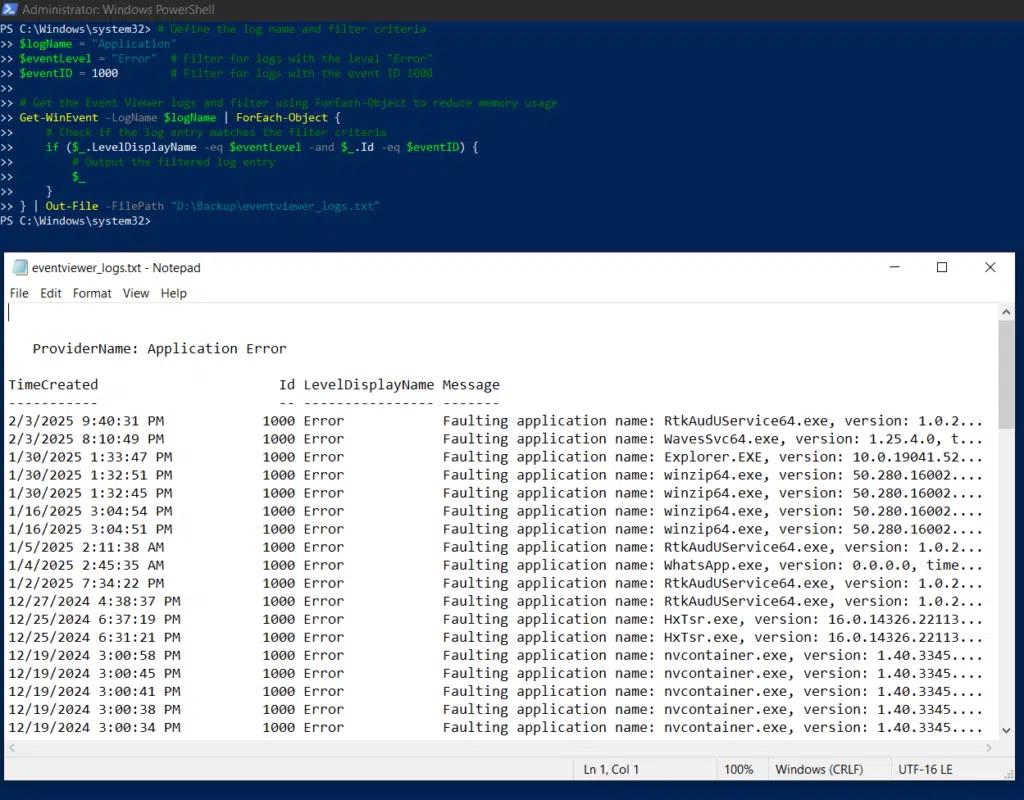Click the 'Ln 1, Col 1' status bar entry

click(x=611, y=769)
